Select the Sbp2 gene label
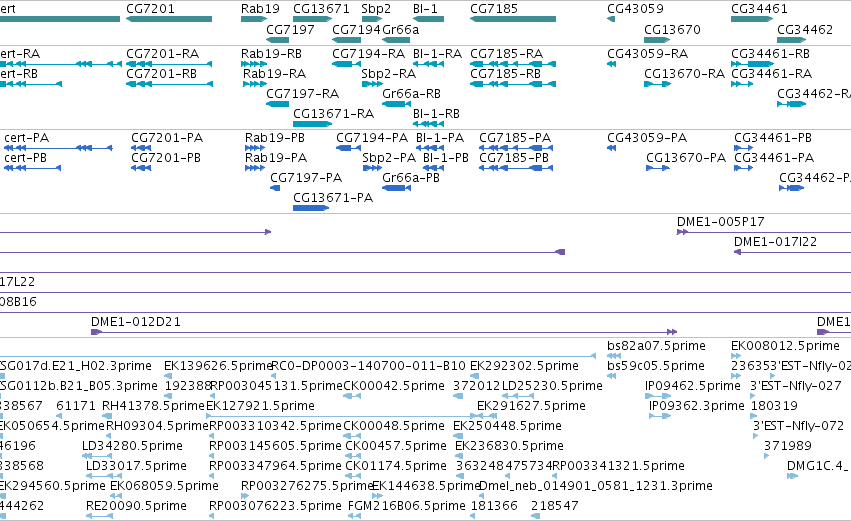 pyautogui.click(x=376, y=9)
